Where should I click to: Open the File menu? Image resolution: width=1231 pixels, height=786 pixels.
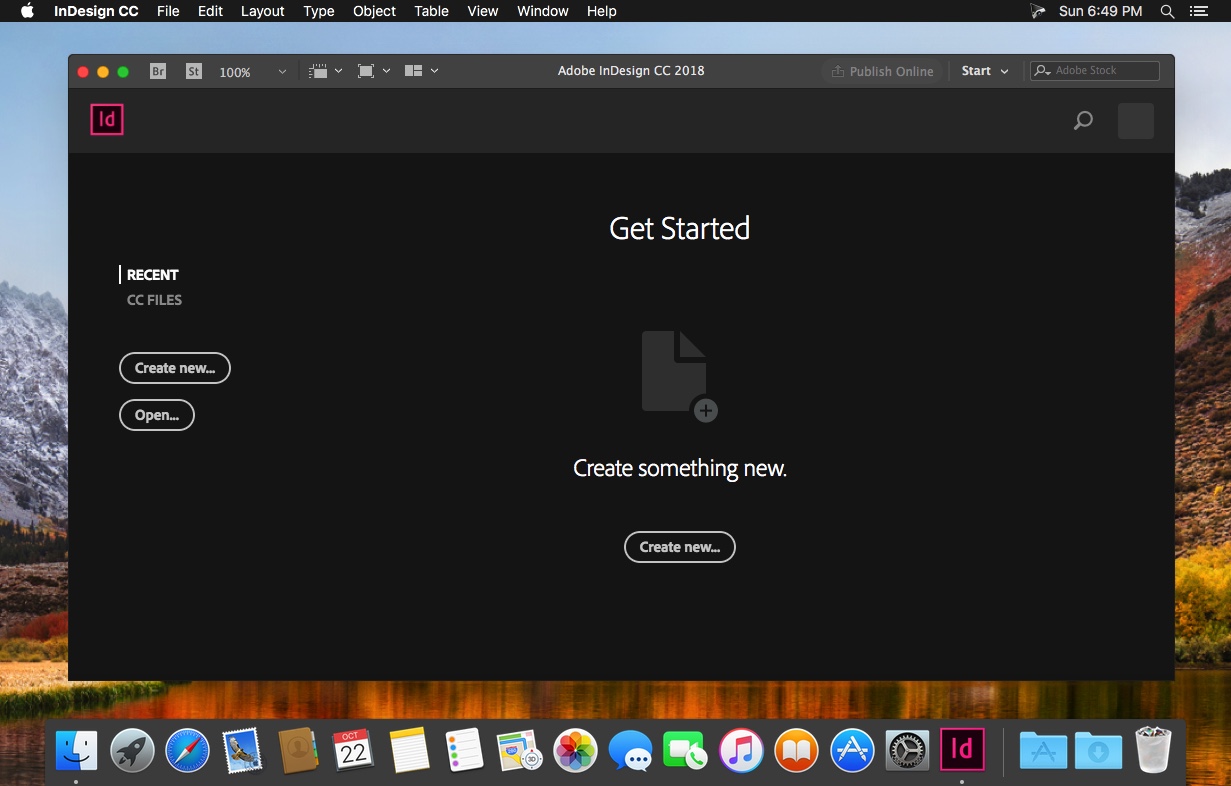[168, 11]
